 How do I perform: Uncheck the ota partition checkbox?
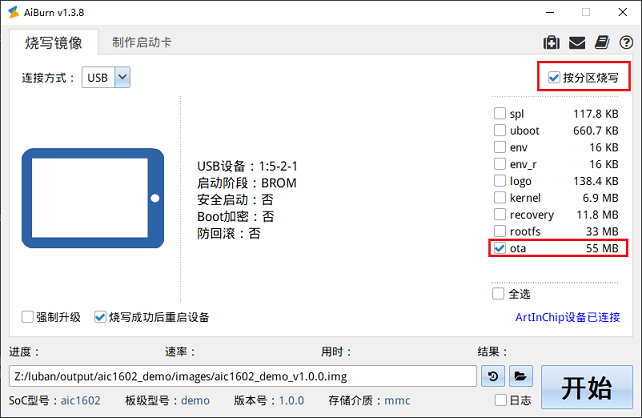[x=500, y=248]
